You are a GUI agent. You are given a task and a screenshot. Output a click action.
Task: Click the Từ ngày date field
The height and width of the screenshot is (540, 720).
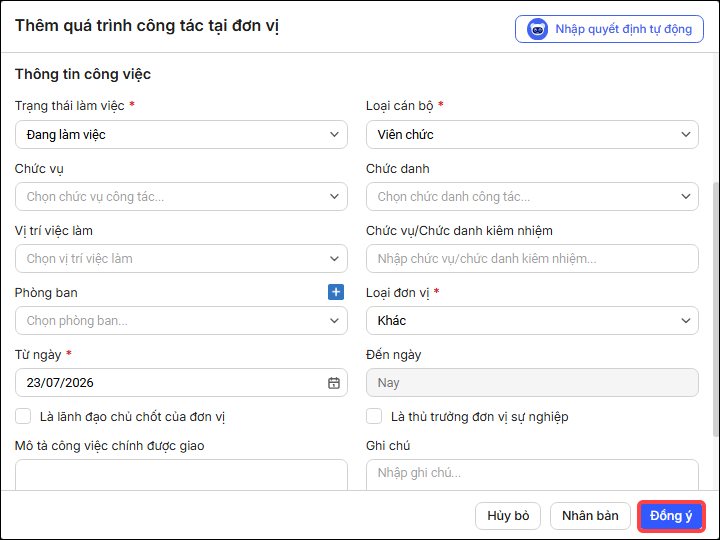181,382
